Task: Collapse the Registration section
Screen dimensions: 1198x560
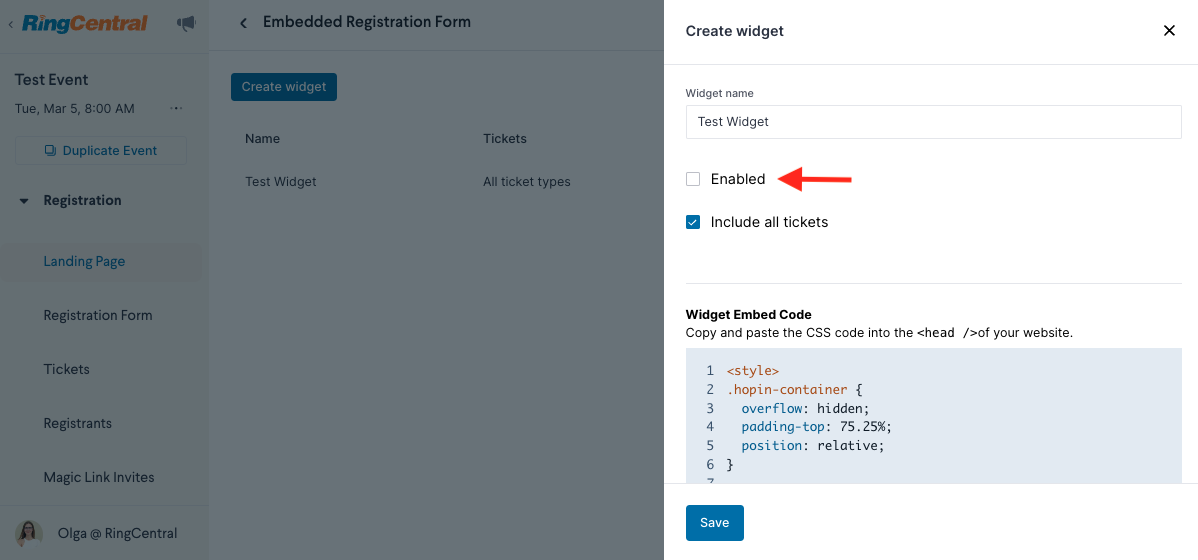Action: click(x=24, y=201)
